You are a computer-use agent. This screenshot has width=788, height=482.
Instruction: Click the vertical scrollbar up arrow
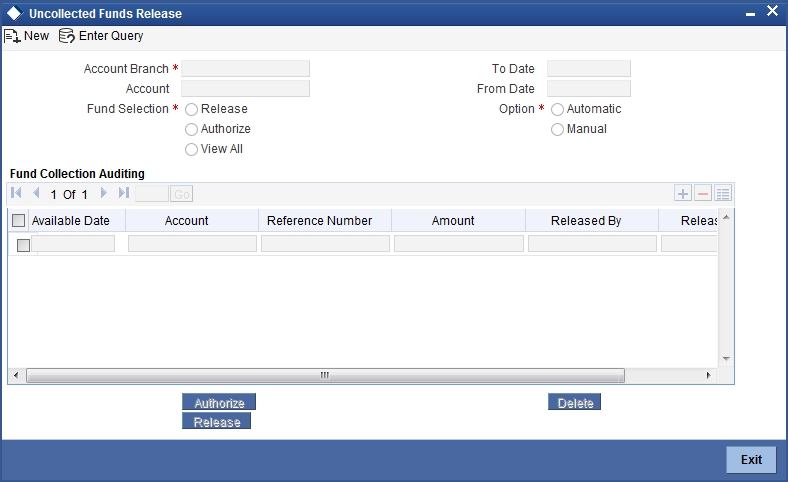[726, 217]
